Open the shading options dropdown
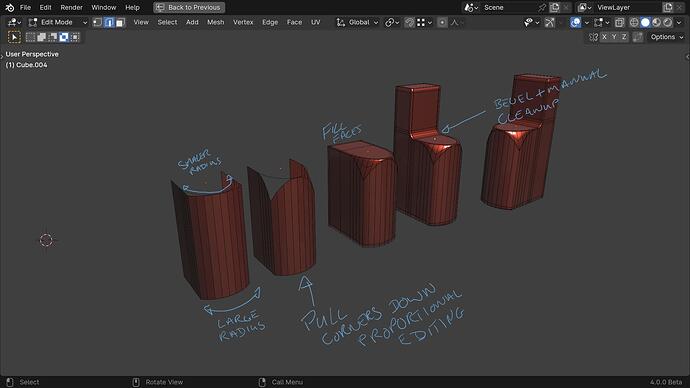Image resolution: width=690 pixels, height=388 pixels. click(x=680, y=22)
